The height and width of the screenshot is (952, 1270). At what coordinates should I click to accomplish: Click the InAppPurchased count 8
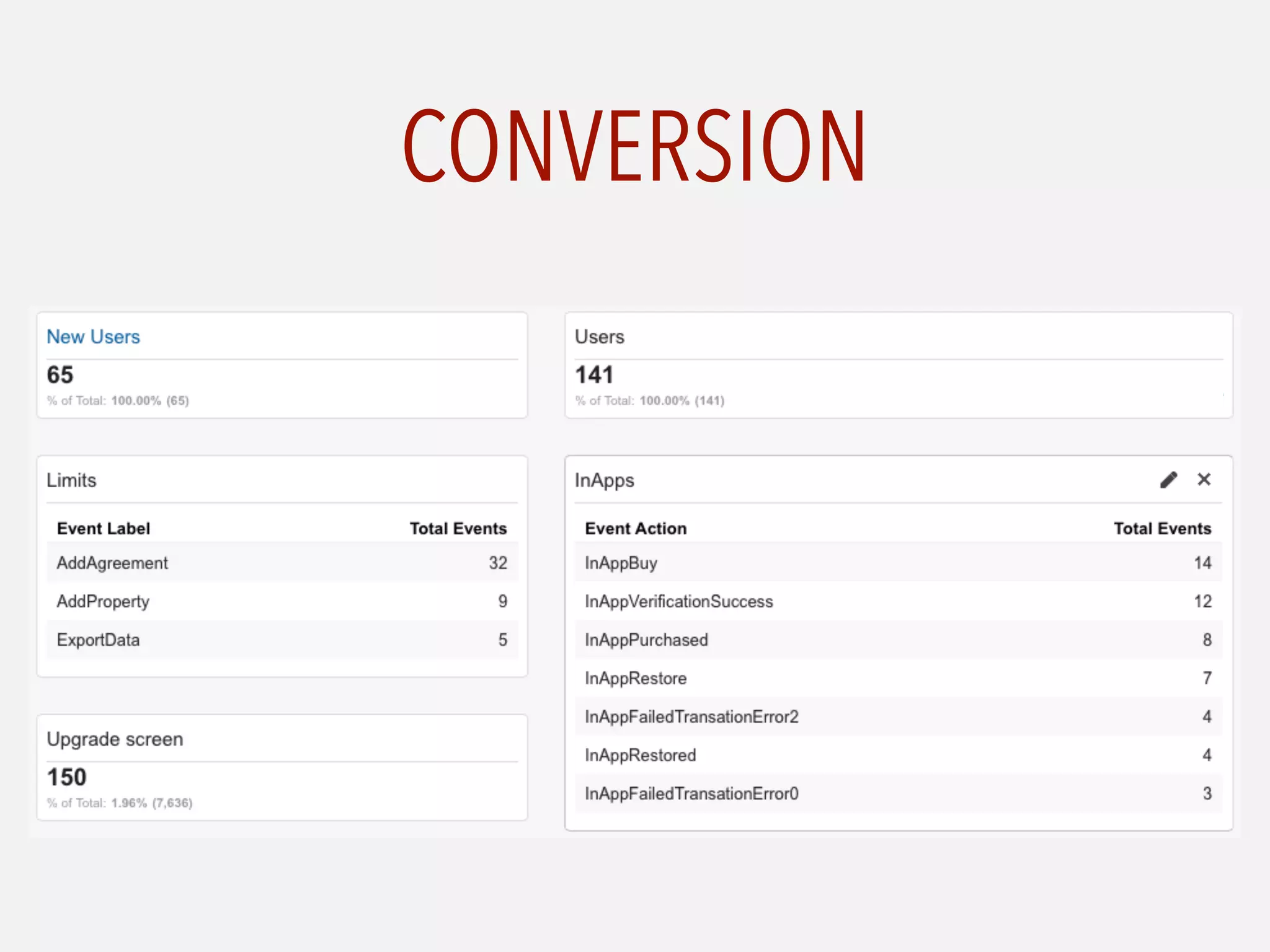coord(1207,640)
